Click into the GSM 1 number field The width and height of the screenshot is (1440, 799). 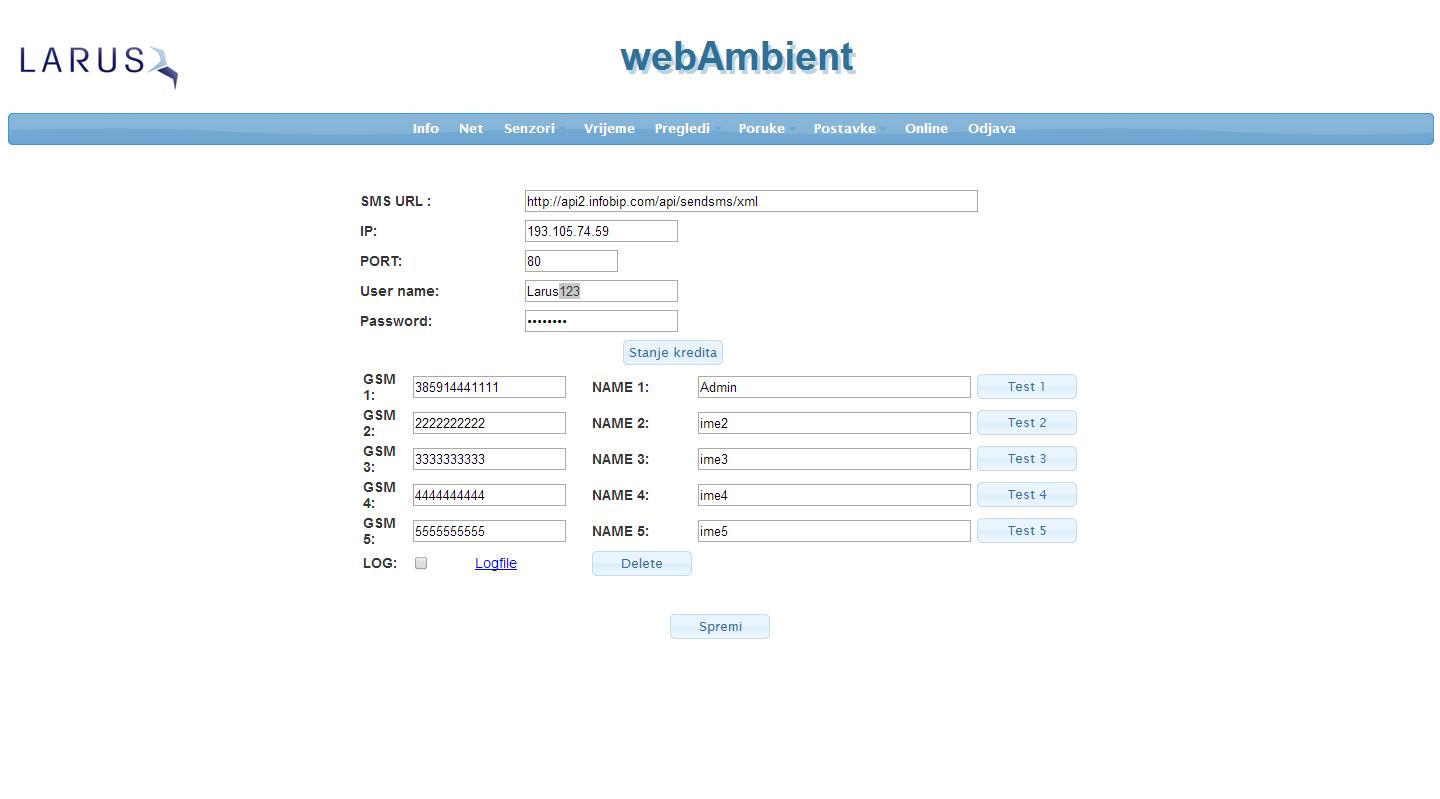(x=489, y=387)
